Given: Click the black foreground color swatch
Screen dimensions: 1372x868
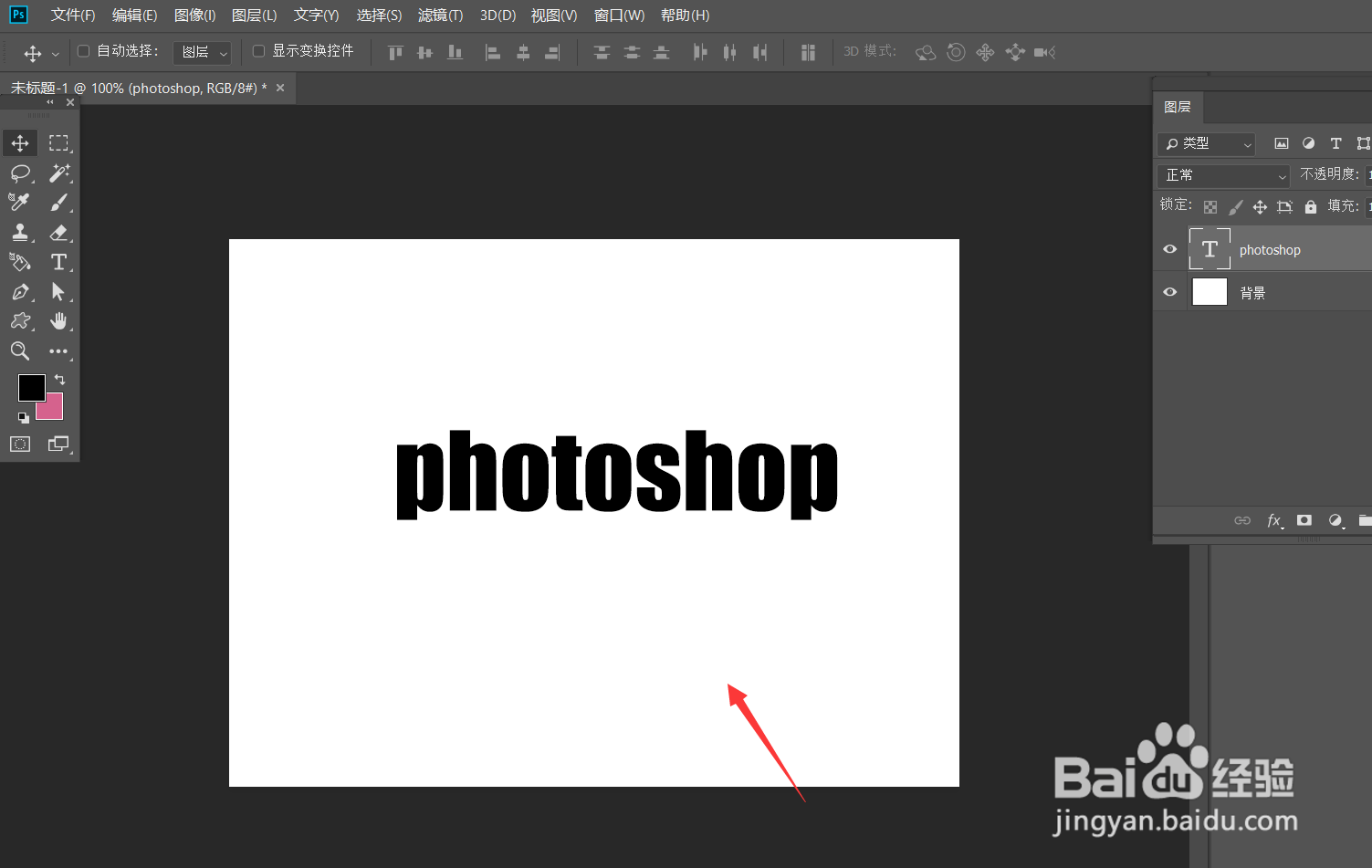Looking at the screenshot, I should coord(32,388).
